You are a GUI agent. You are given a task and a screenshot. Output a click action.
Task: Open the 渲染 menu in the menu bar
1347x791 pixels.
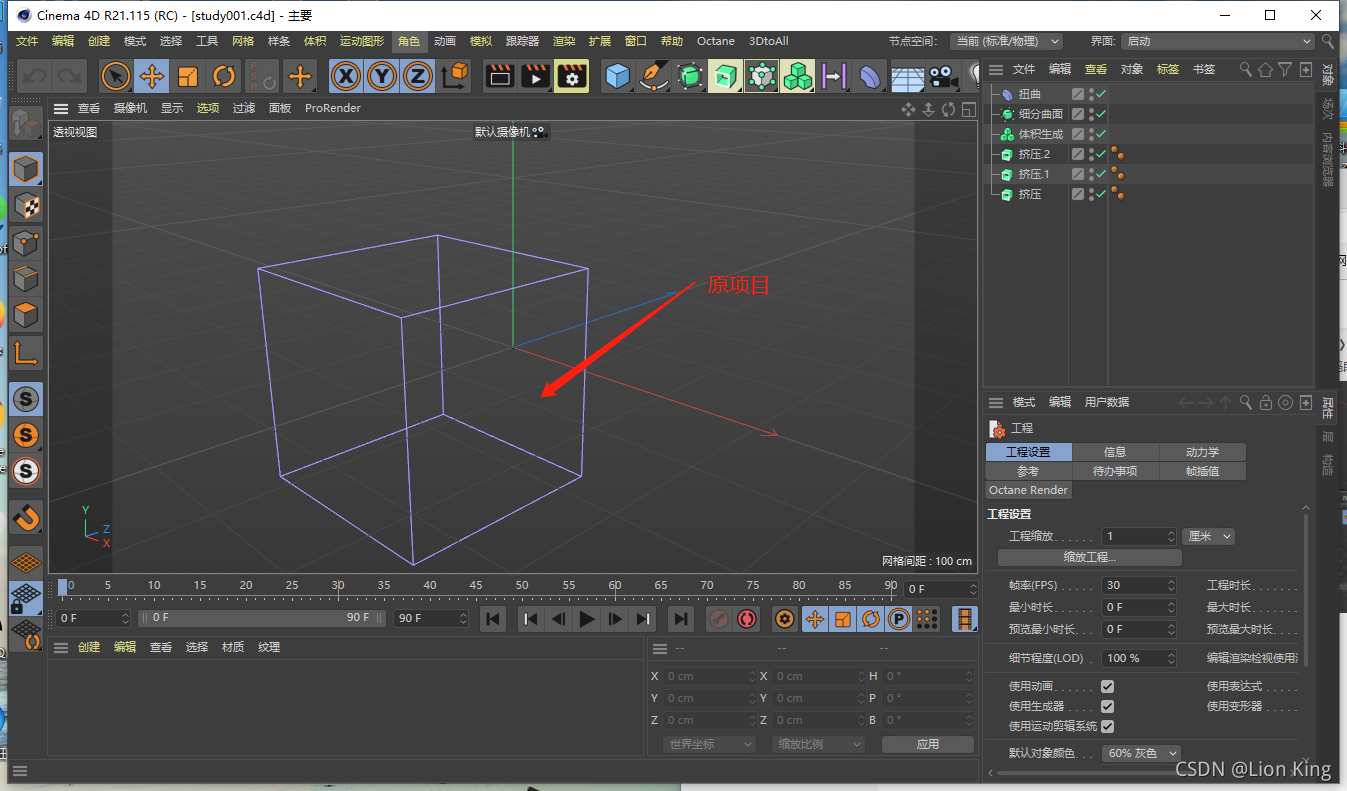pyautogui.click(x=562, y=41)
